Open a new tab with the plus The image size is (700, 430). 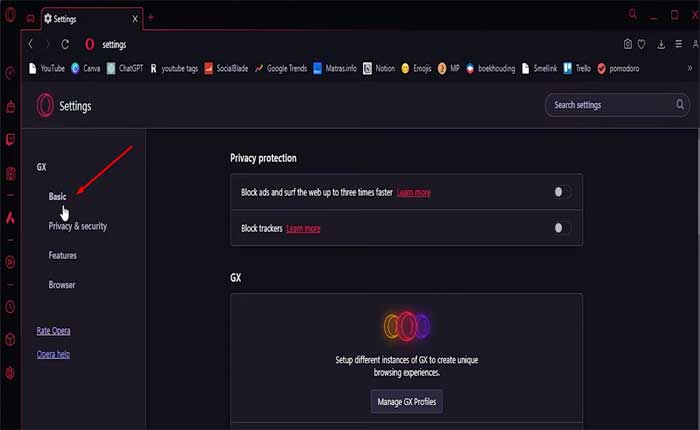[x=151, y=17]
